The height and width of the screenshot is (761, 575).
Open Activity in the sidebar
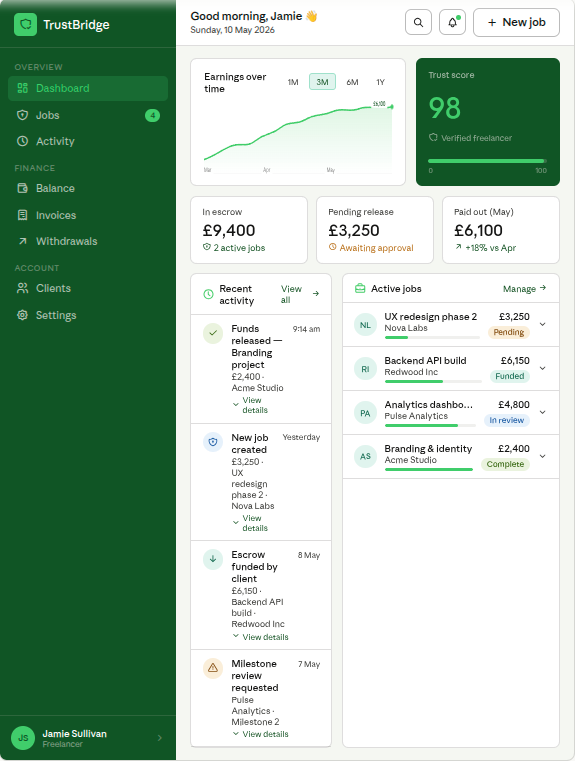point(88,141)
